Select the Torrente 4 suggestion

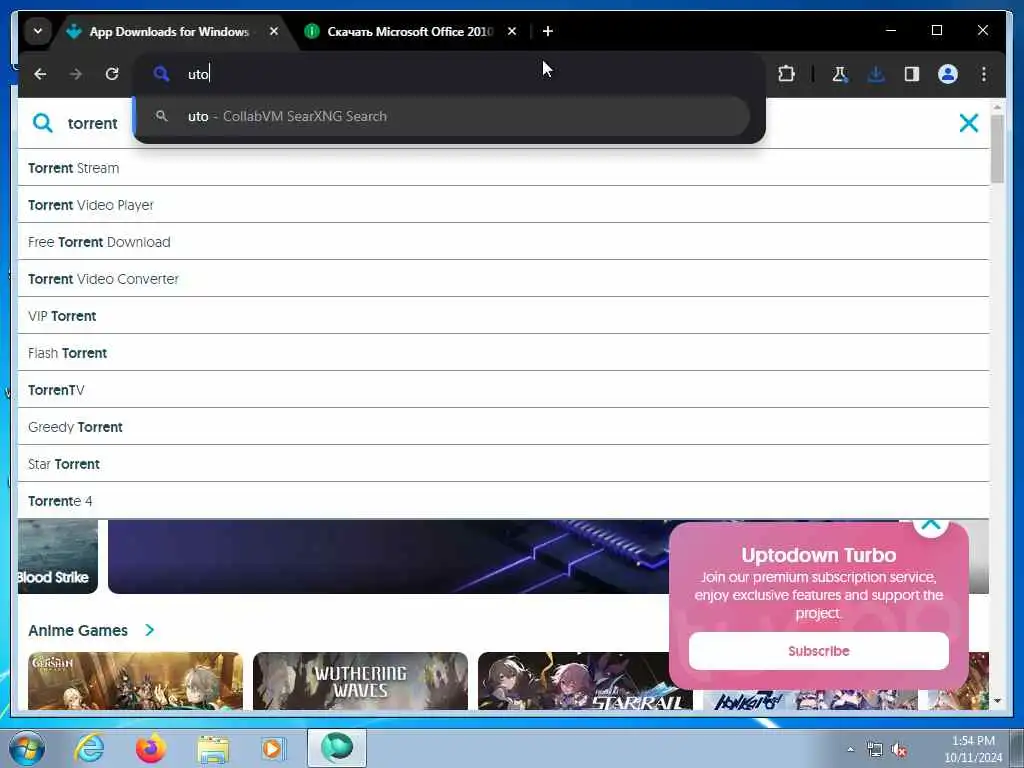click(x=503, y=501)
